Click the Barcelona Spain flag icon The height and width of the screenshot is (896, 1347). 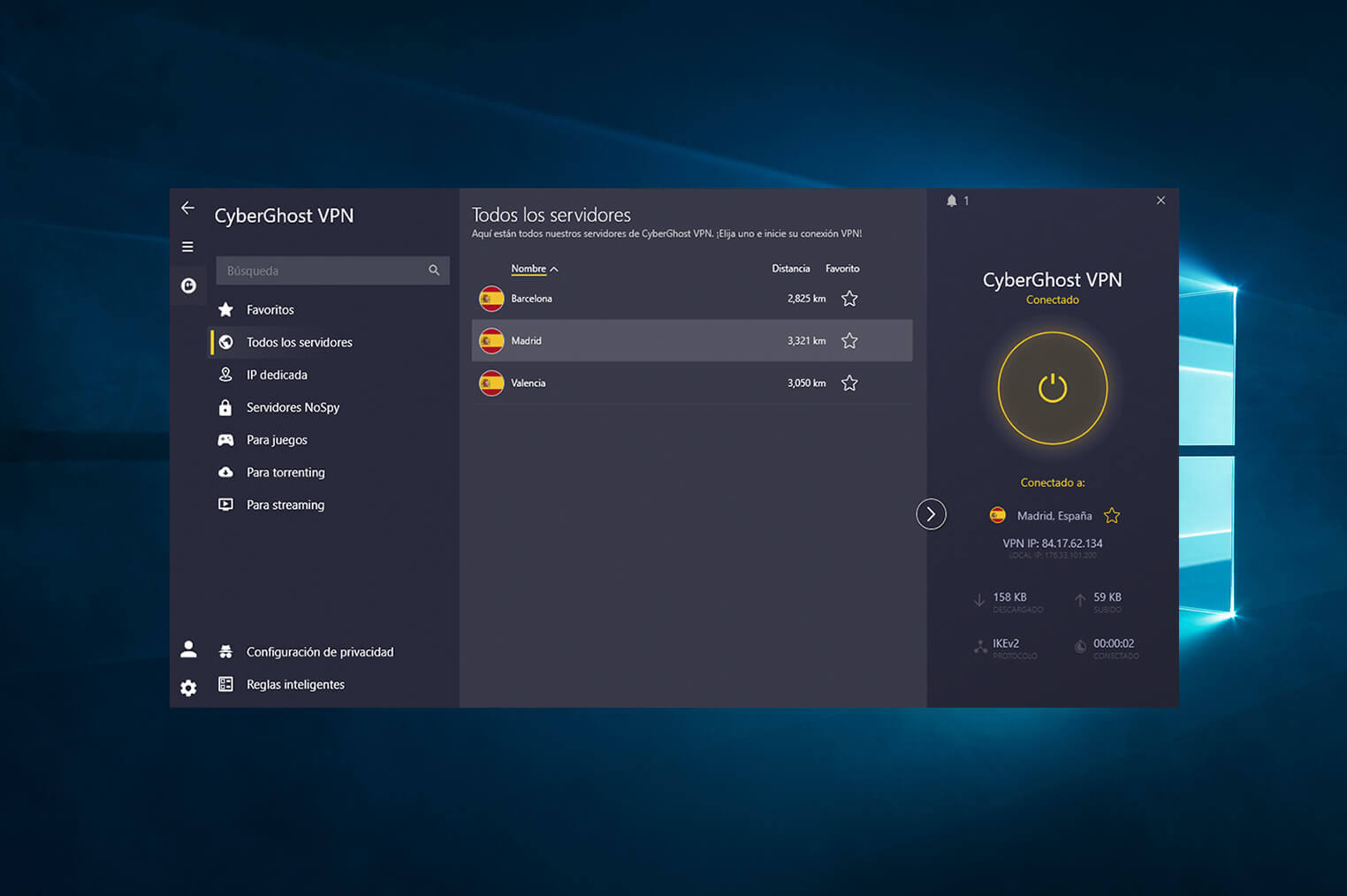click(491, 299)
